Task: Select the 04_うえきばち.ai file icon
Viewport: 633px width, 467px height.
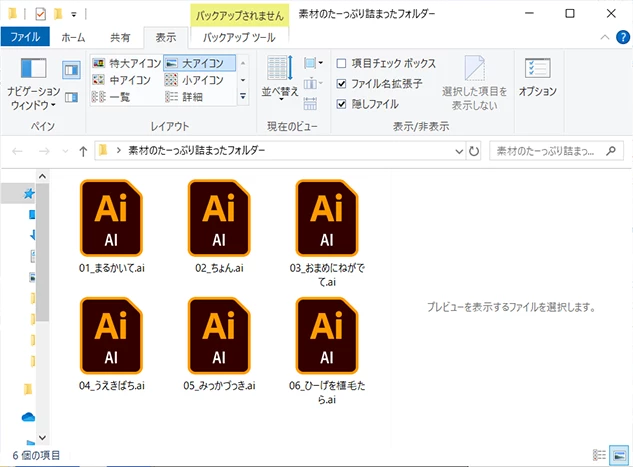Action: point(111,335)
